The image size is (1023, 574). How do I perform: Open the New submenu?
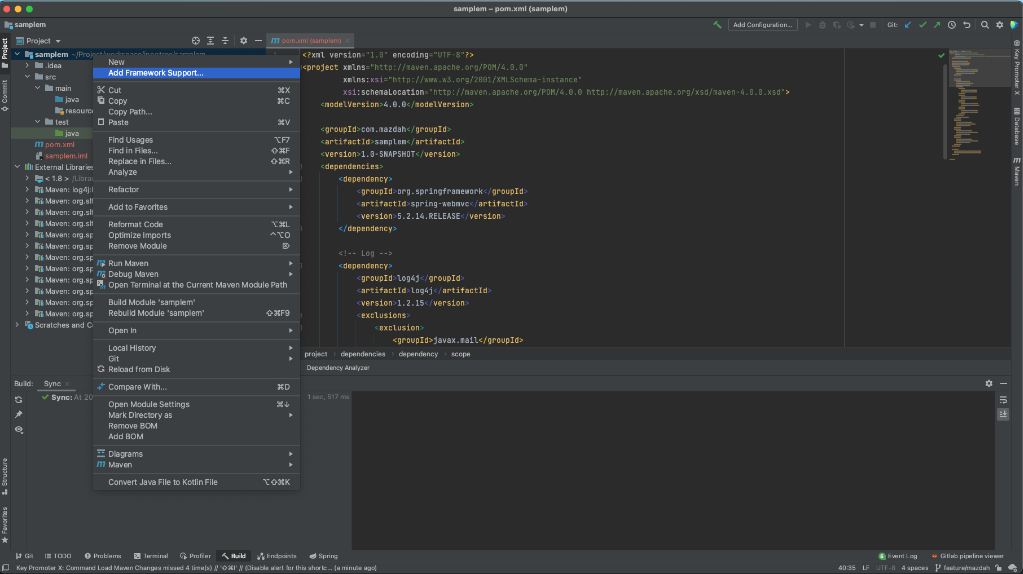coord(196,62)
